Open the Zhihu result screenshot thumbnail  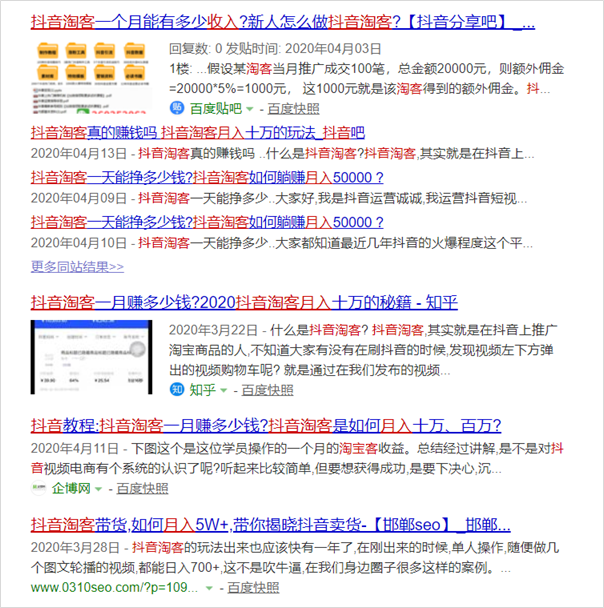[x=91, y=357]
